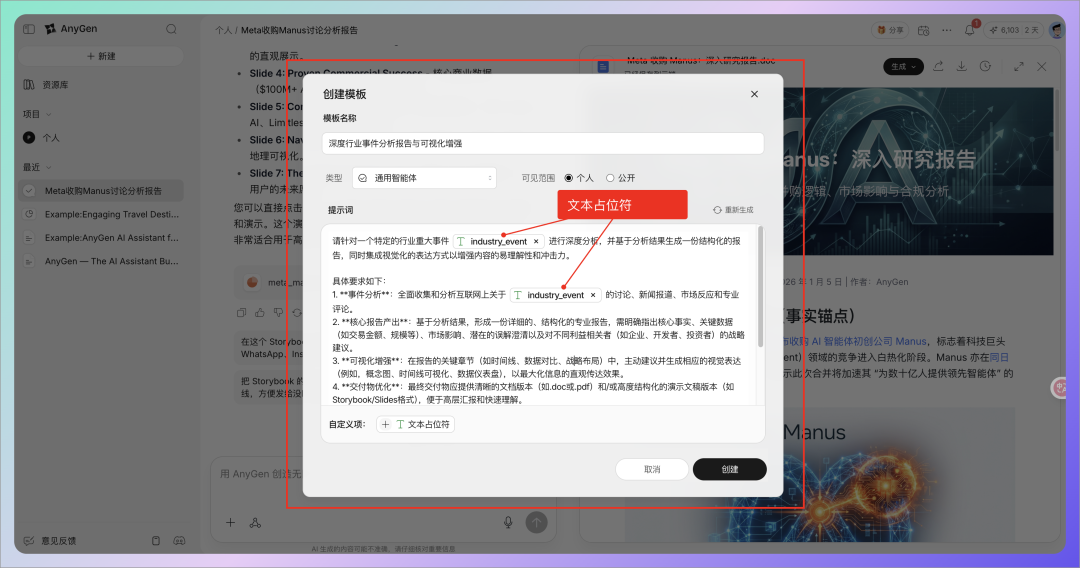Click the 取消 button
This screenshot has width=1080, height=568.
652,470
